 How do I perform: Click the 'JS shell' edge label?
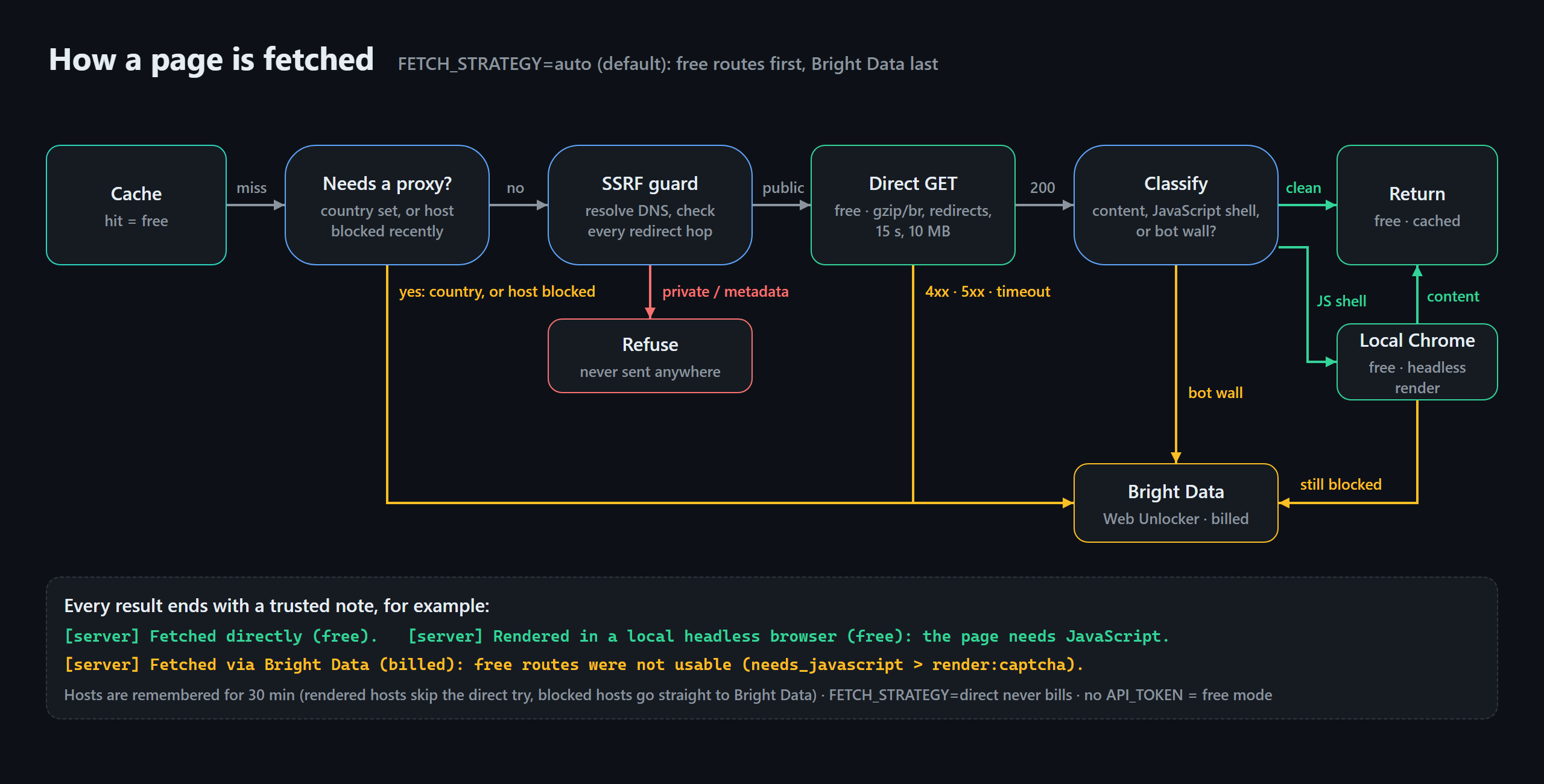click(1341, 301)
